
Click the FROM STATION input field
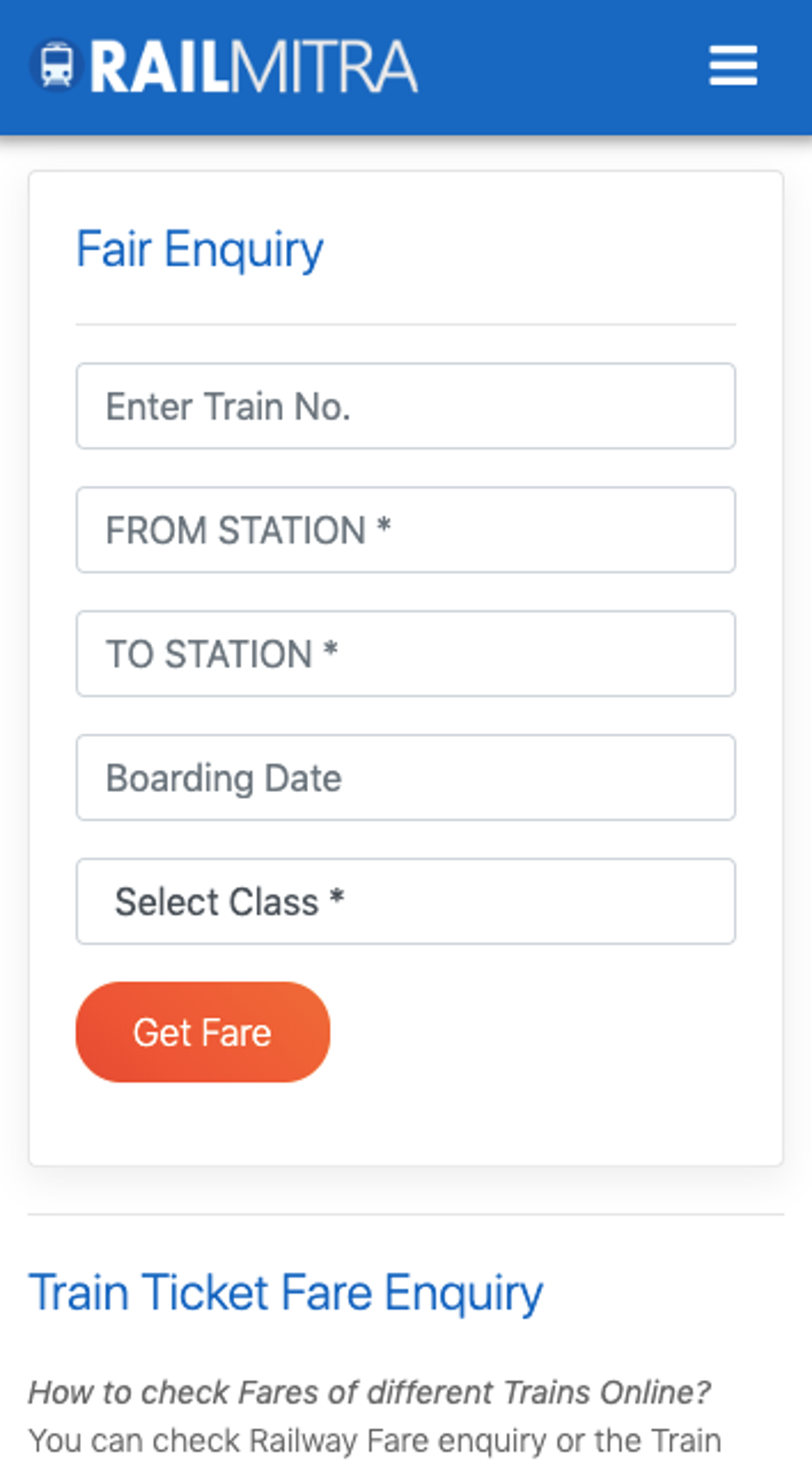pos(405,530)
